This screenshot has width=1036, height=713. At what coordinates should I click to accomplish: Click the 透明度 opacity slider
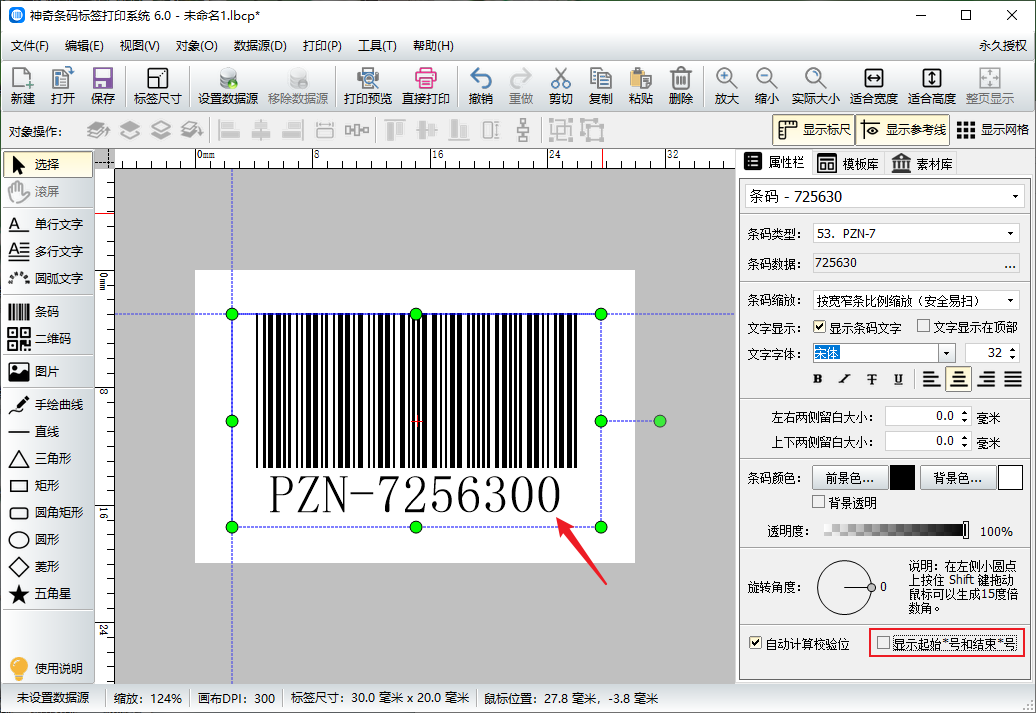[897, 530]
